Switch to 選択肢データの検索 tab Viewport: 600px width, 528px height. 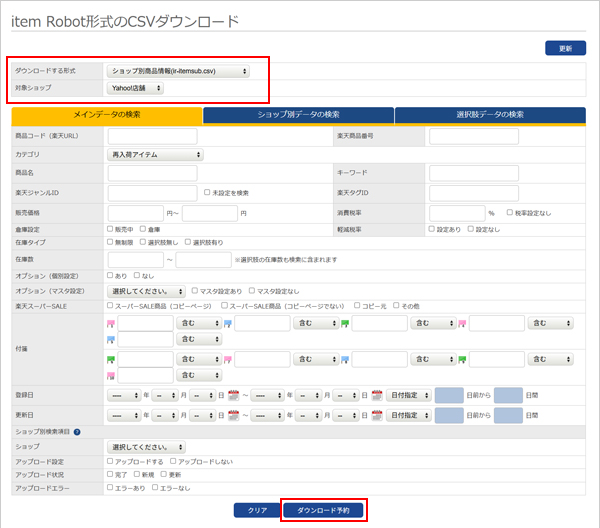coord(490,115)
